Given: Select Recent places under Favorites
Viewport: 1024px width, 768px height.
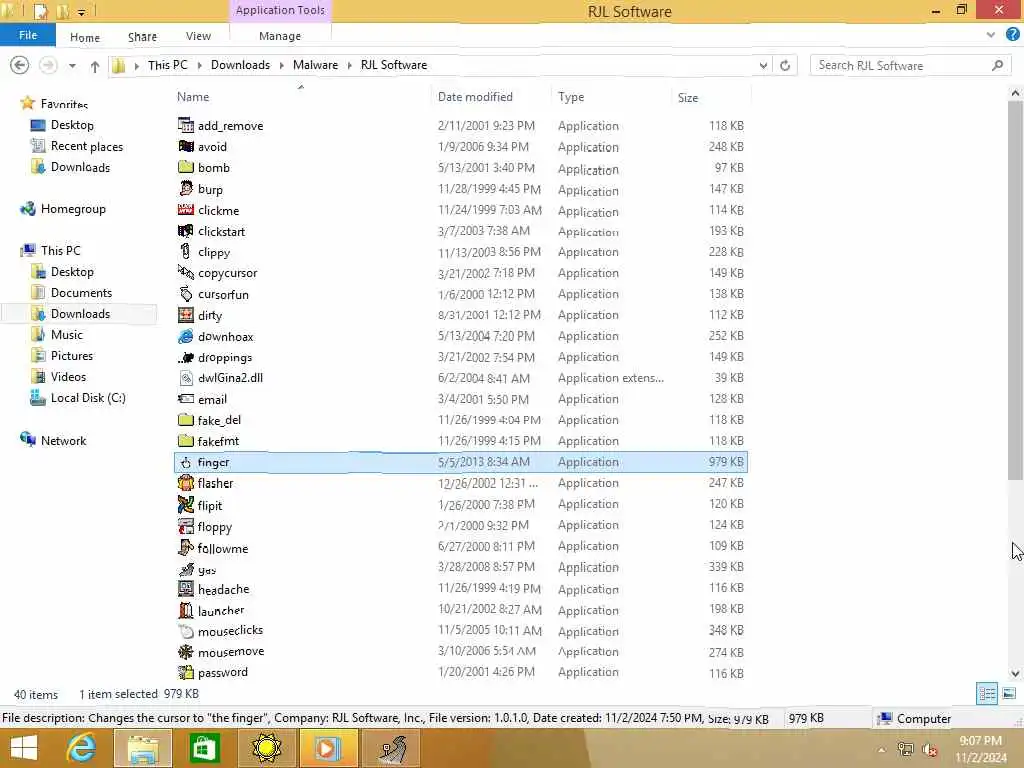Looking at the screenshot, I should tap(86, 146).
